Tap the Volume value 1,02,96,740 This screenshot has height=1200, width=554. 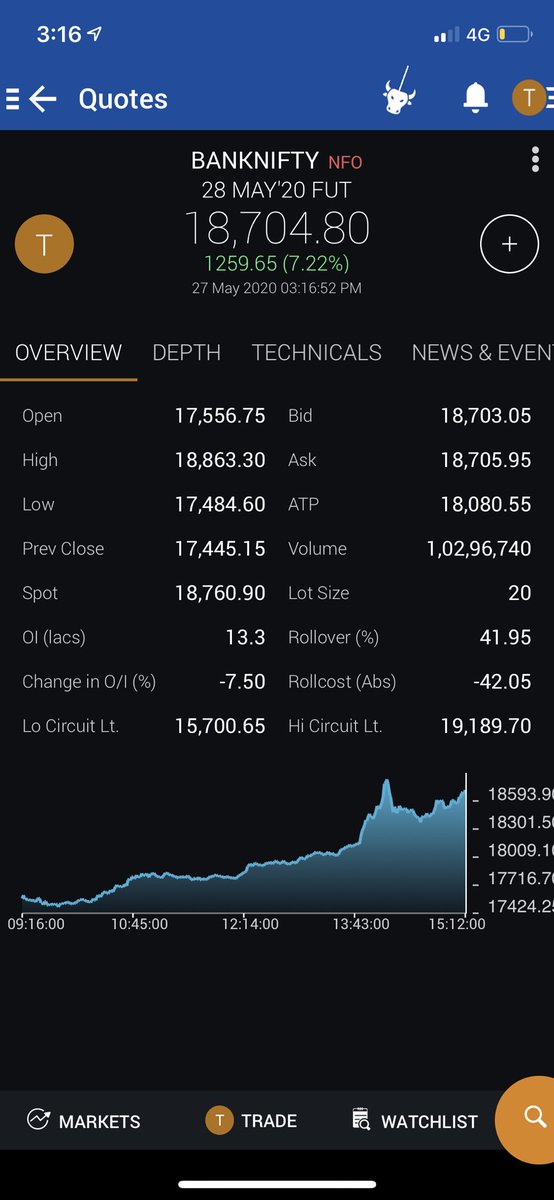480,548
